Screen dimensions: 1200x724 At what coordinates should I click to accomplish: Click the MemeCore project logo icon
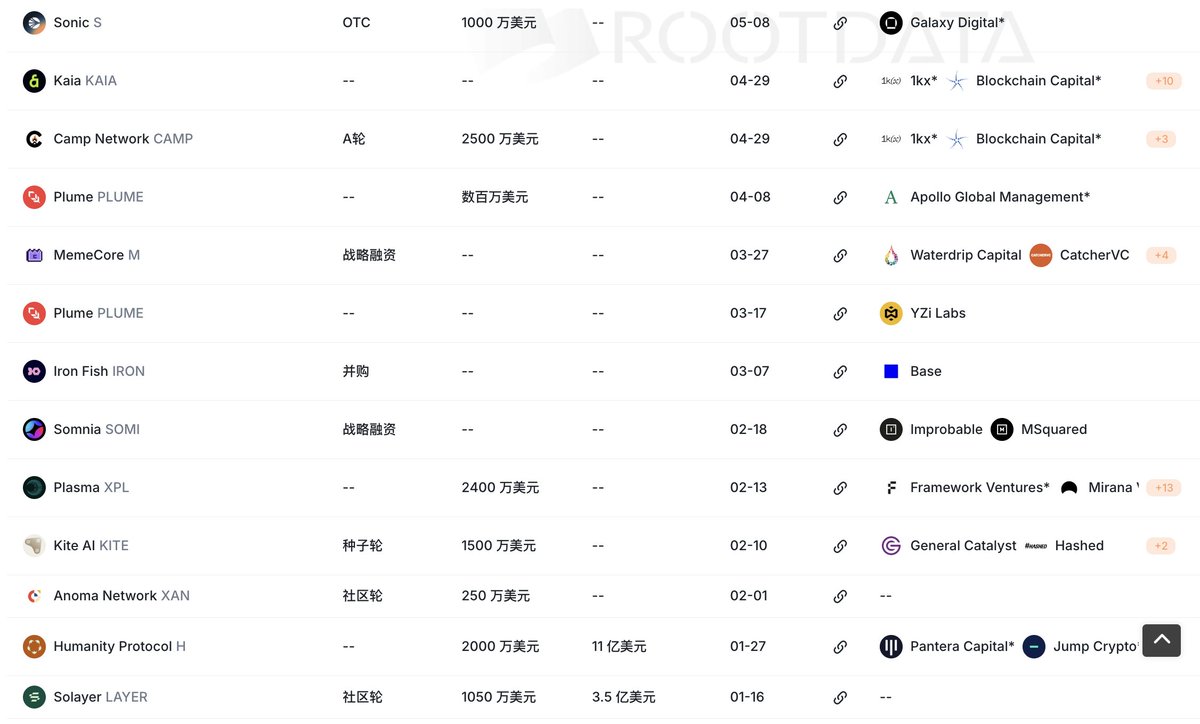coord(35,255)
